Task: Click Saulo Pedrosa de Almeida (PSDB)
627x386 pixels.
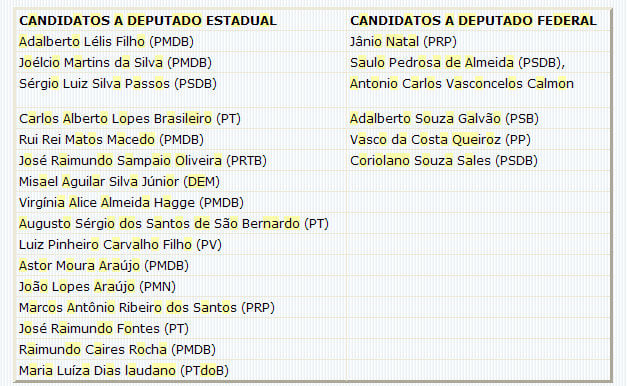Action: [x=457, y=63]
